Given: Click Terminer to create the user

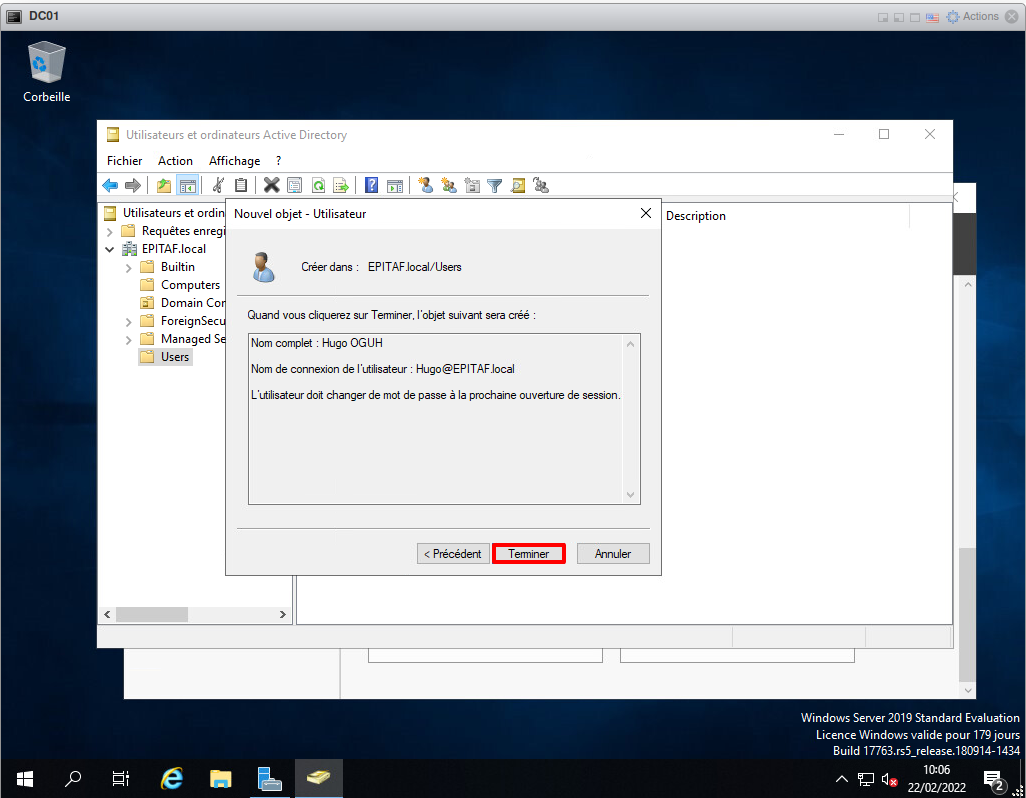Looking at the screenshot, I should 529,554.
